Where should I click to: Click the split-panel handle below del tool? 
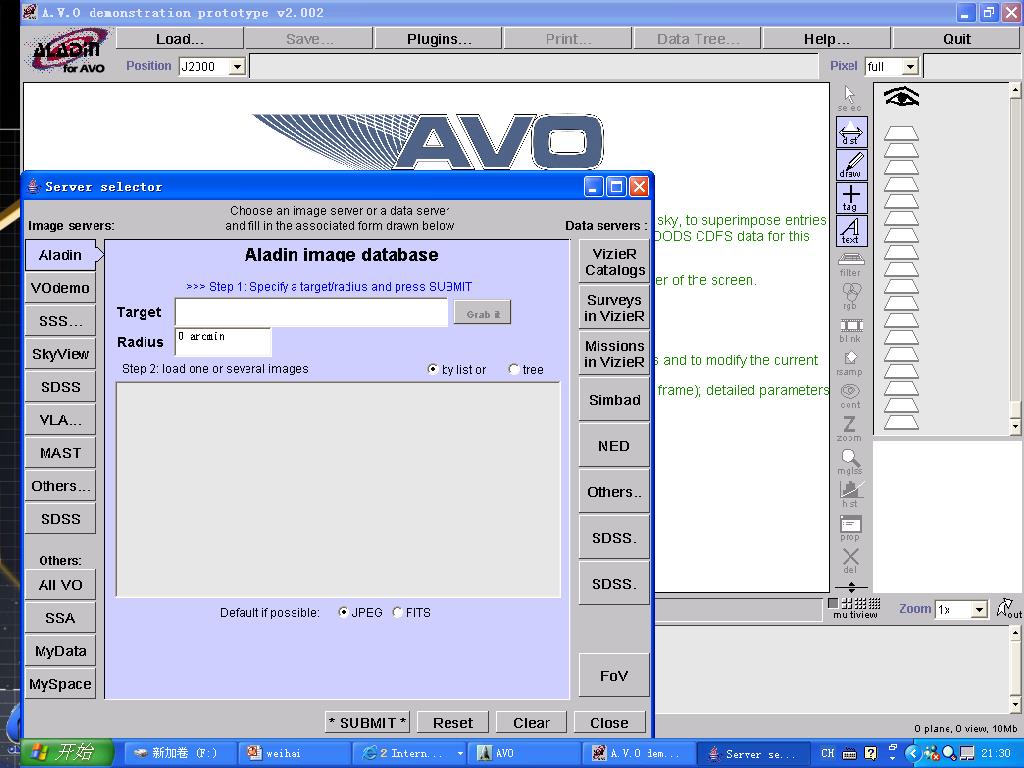point(852,587)
